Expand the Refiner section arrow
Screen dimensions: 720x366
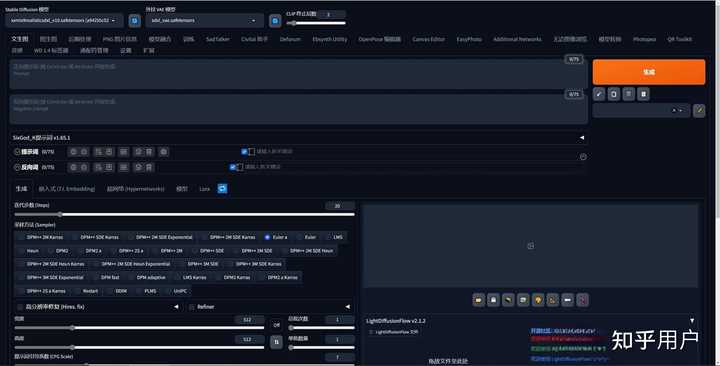point(348,307)
